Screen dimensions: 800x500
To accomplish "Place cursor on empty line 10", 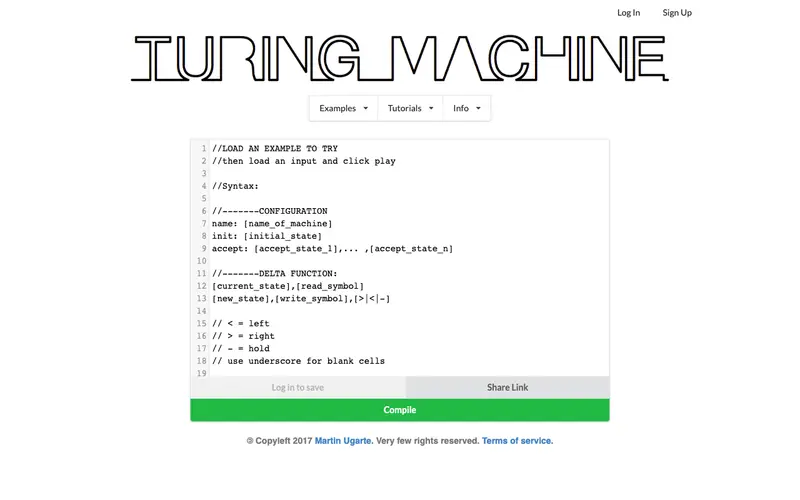I will [408, 261].
